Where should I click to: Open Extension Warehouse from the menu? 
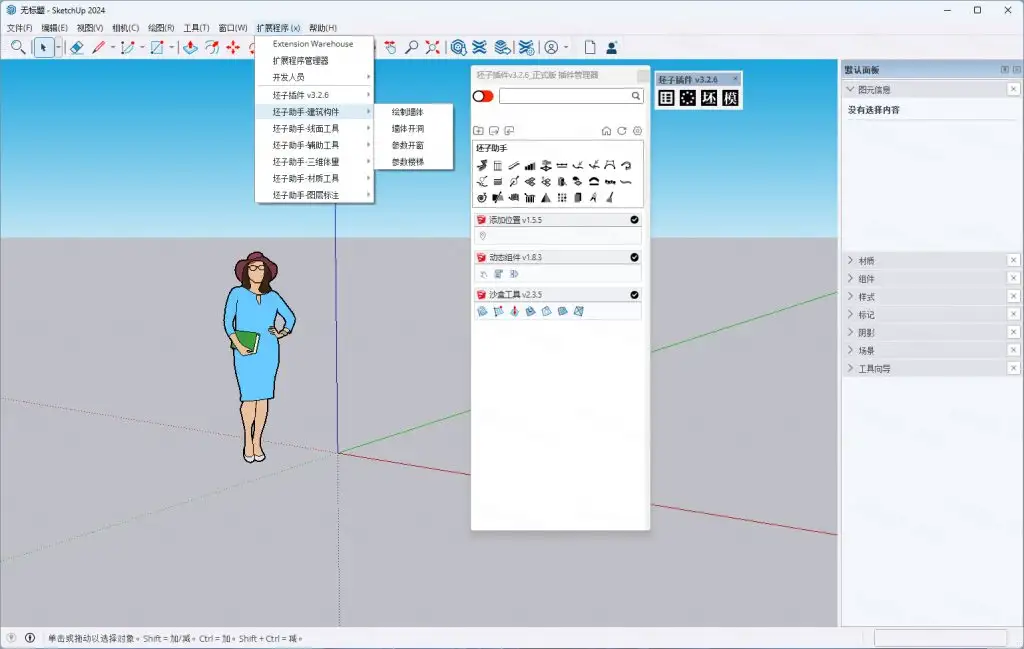(x=313, y=44)
